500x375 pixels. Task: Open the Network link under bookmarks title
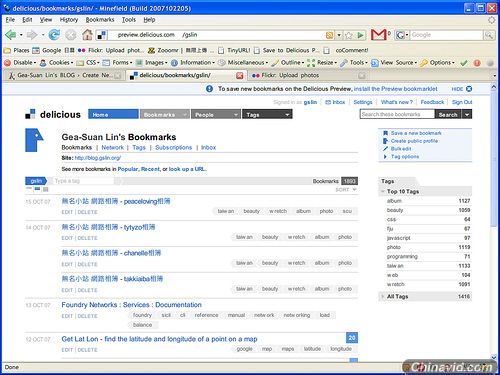click(x=112, y=147)
